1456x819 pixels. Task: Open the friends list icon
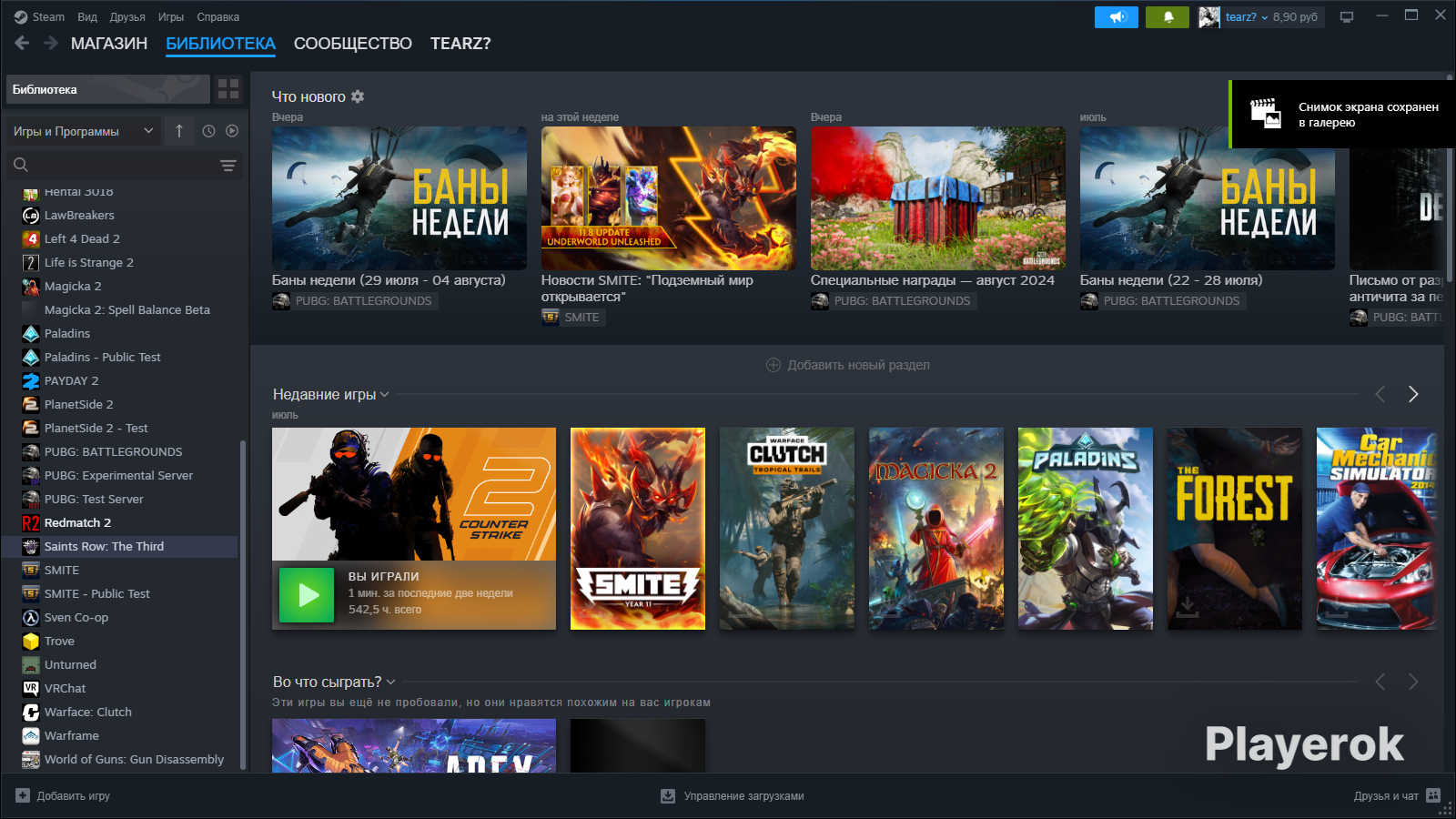pos(1433,795)
